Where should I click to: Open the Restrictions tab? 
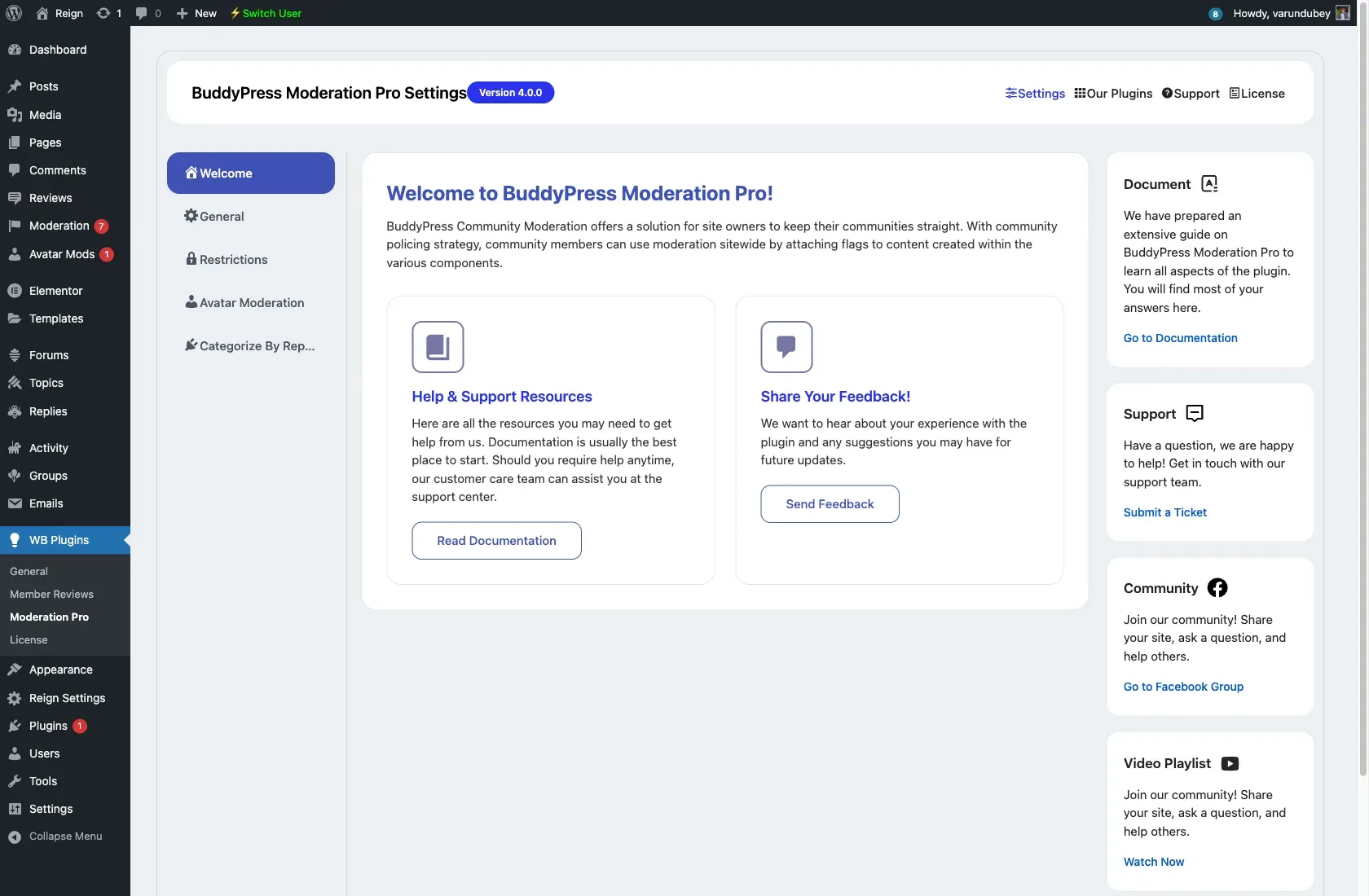[251, 259]
